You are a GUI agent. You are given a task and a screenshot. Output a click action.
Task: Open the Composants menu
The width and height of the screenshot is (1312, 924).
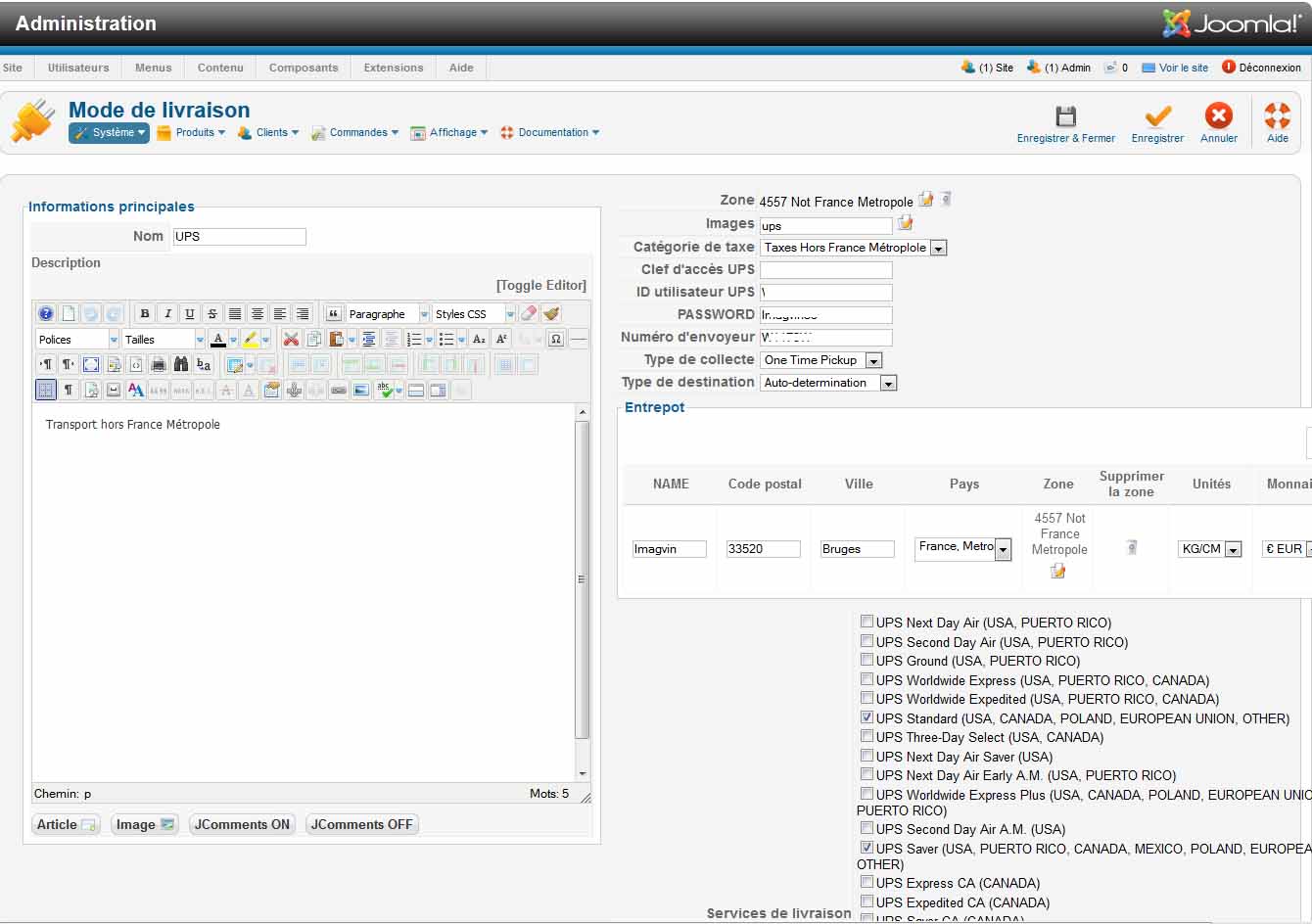coord(304,68)
